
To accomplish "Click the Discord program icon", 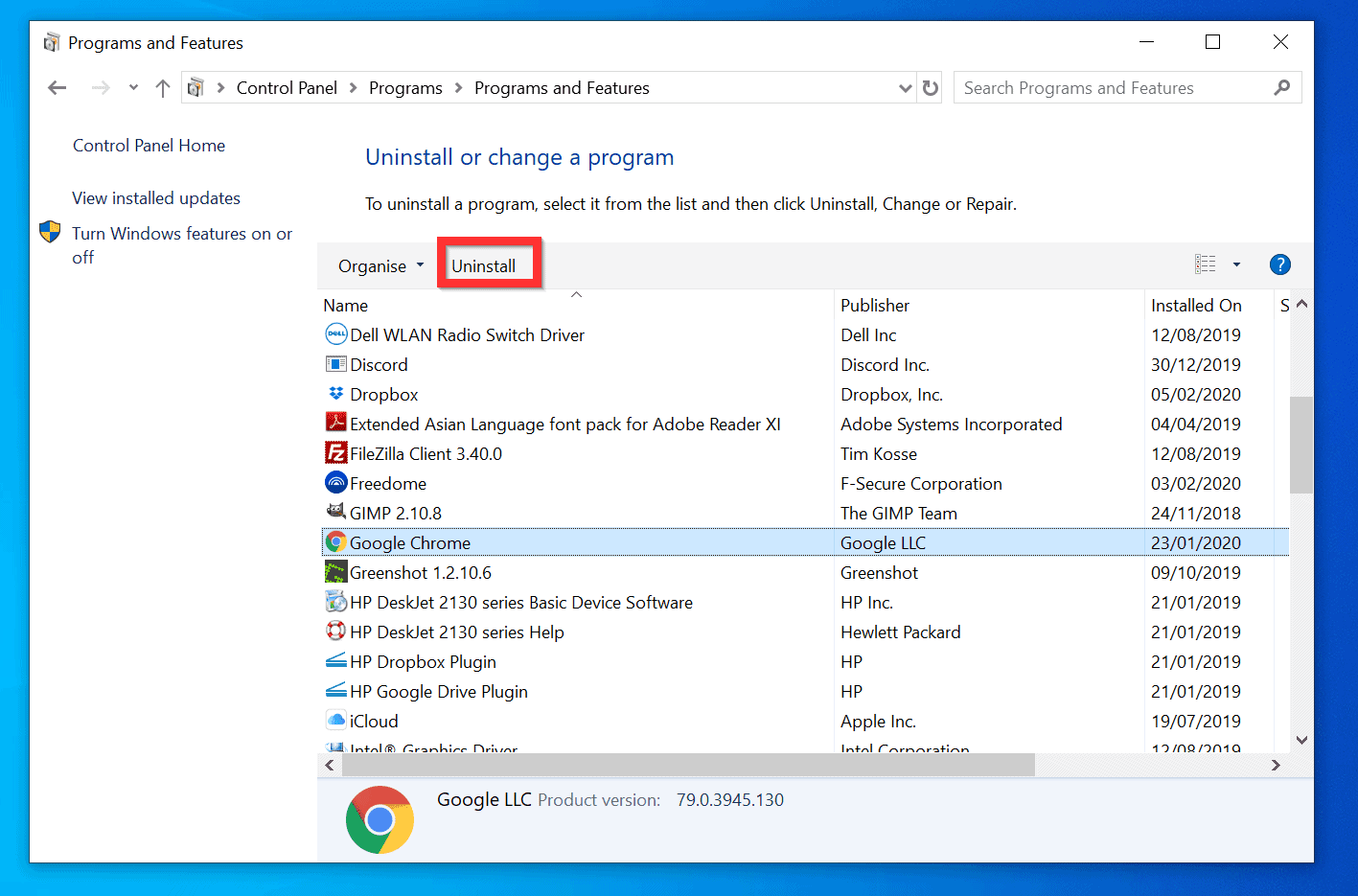I will tap(335, 364).
